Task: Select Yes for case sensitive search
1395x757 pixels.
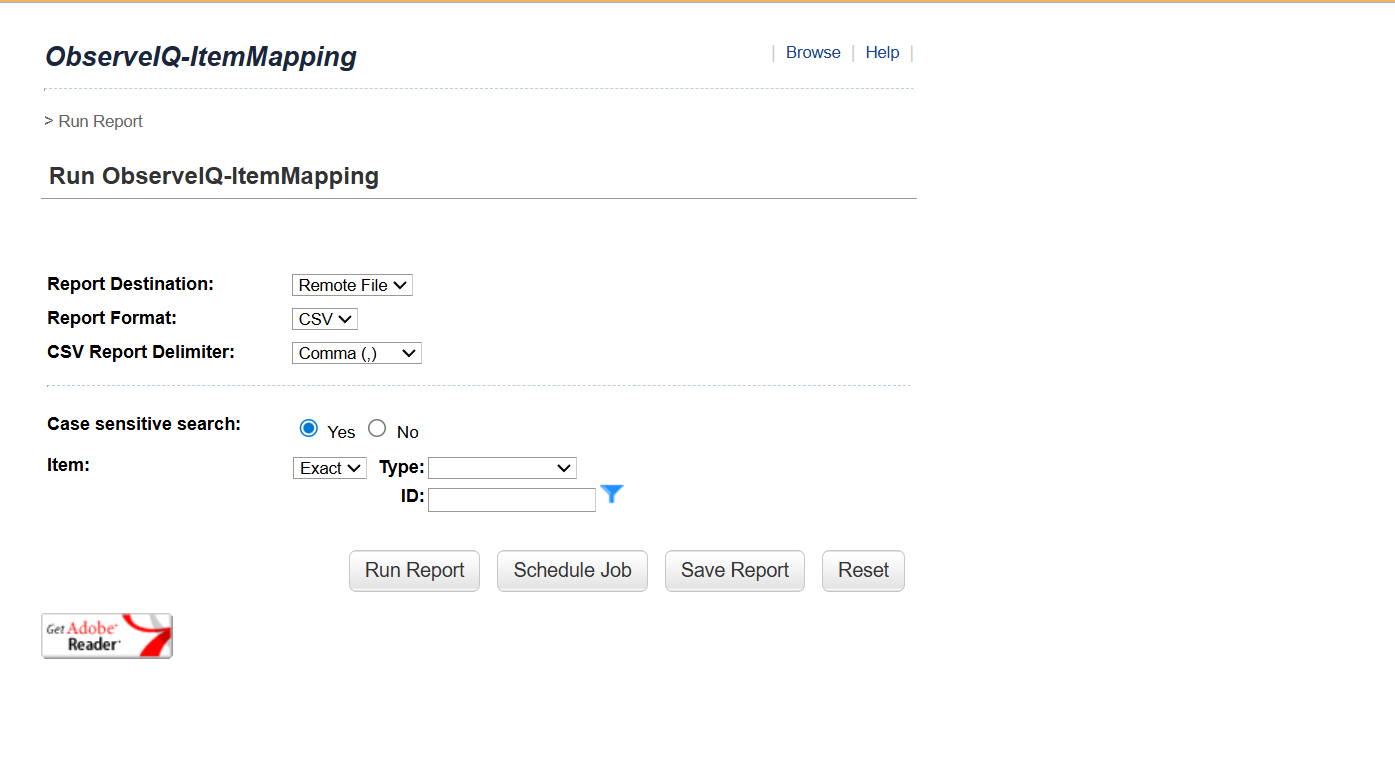Action: pos(309,429)
